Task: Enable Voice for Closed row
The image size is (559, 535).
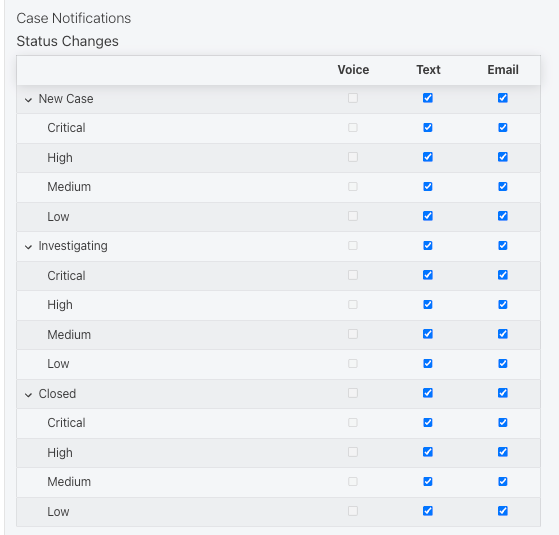Action: click(353, 393)
